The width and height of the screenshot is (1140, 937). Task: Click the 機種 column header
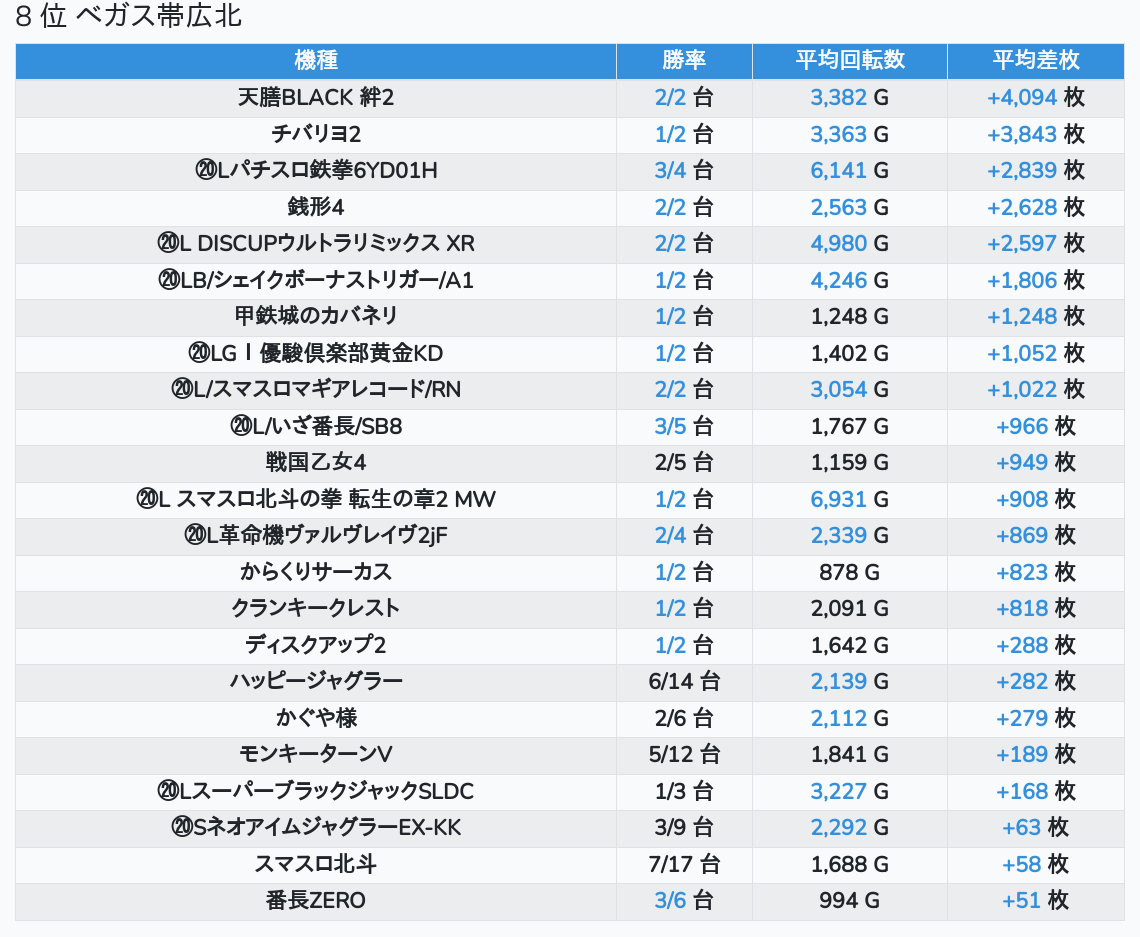316,60
